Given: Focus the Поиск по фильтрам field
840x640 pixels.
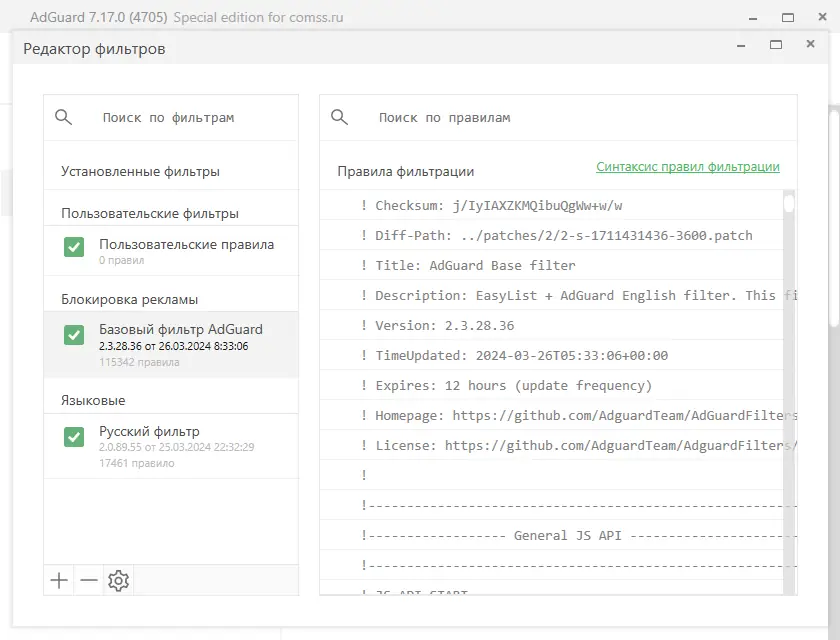Looking at the screenshot, I should click(190, 118).
